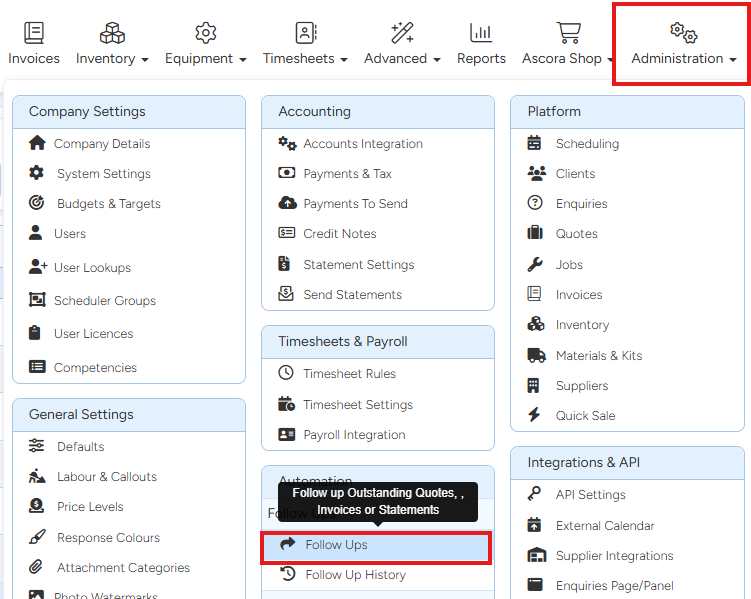Select Follow Ups under Automation

pyautogui.click(x=336, y=545)
